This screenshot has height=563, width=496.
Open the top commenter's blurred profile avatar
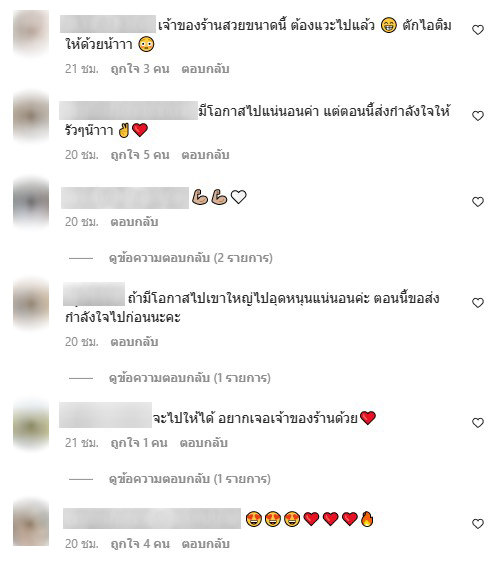[x=31, y=33]
